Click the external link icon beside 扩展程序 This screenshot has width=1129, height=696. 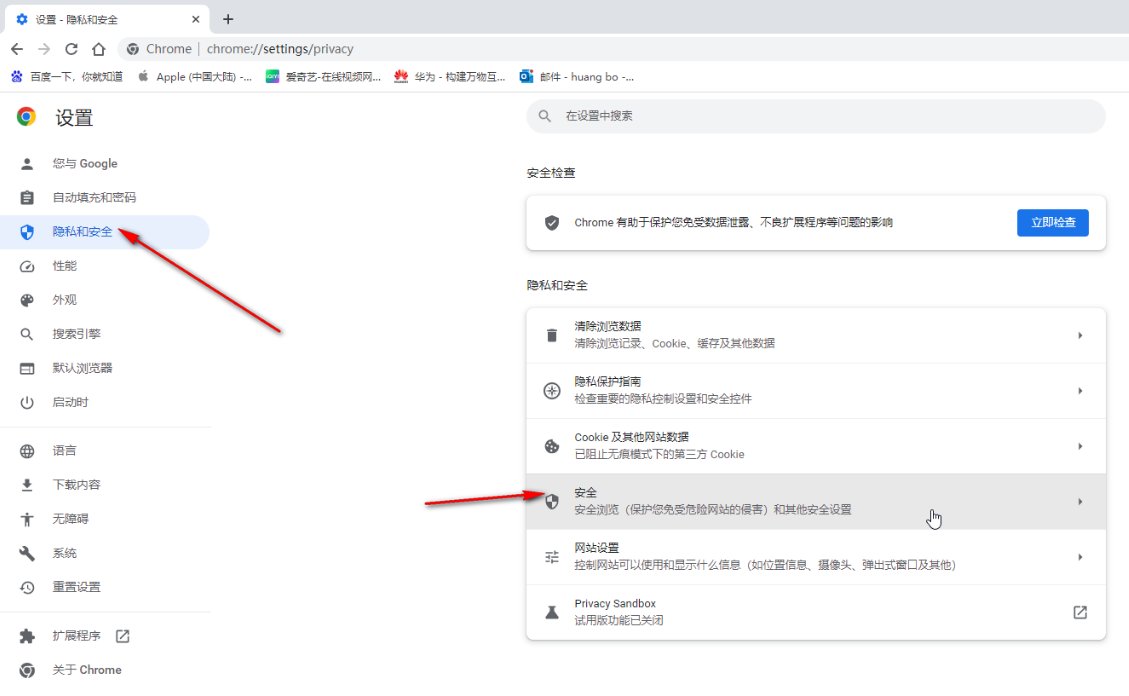point(122,636)
